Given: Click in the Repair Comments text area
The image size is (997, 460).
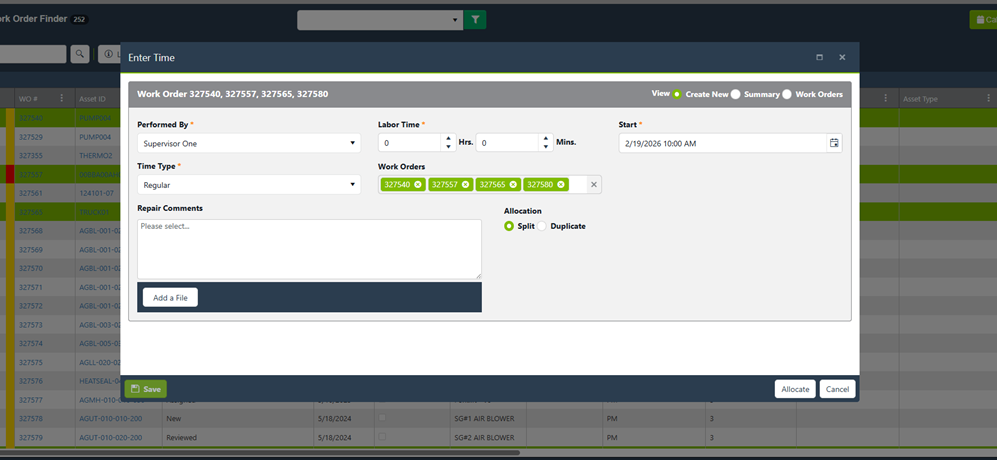Looking at the screenshot, I should coord(309,249).
